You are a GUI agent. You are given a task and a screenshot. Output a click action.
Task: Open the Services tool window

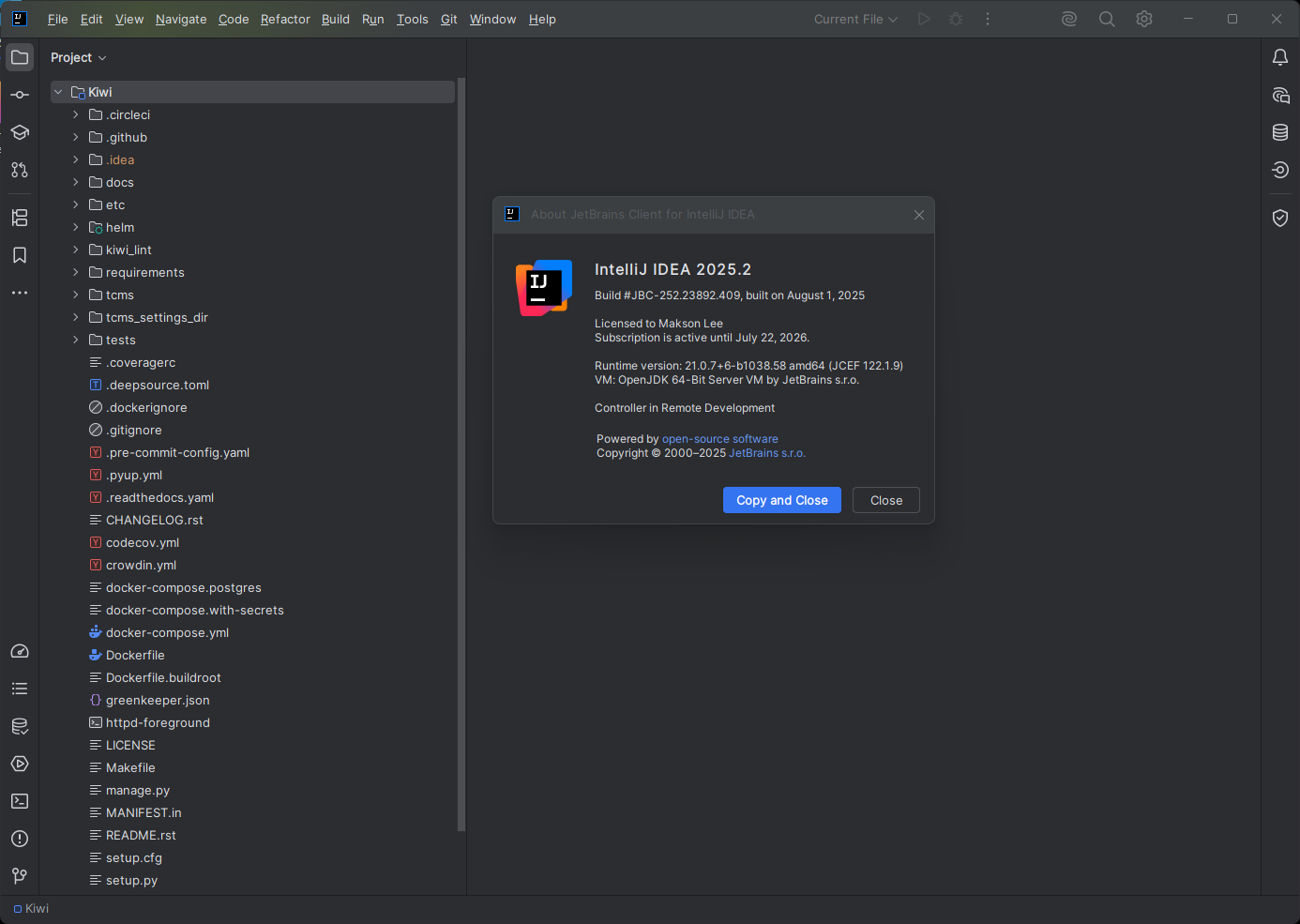20,764
